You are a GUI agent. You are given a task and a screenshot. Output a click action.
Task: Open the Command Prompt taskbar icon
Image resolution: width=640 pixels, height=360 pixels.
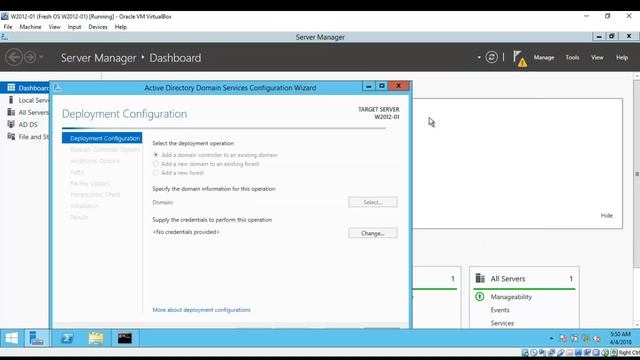coord(125,338)
